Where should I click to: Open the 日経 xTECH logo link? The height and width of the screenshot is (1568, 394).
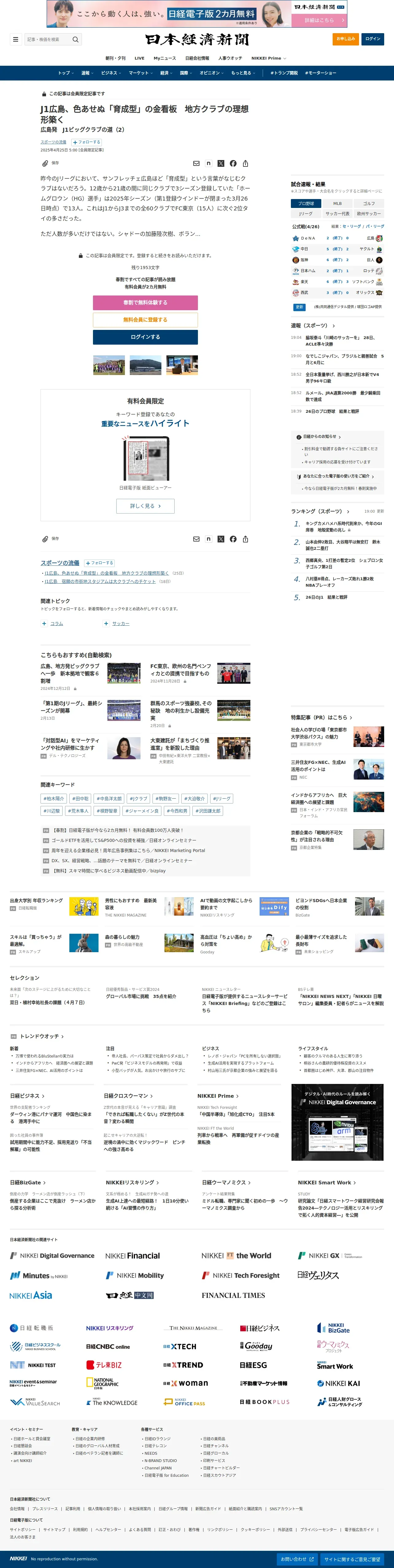point(180,1347)
